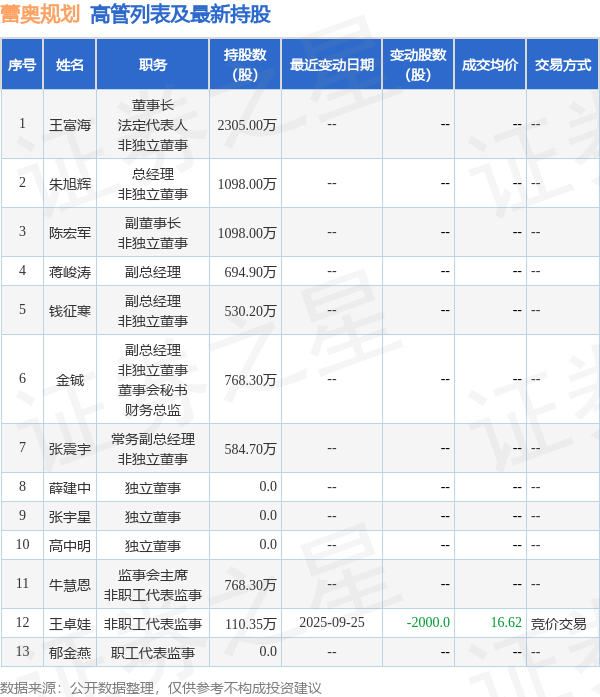Viewport: 600px width, 697px height.
Task: Click the 竞价交易 trade method cell
Action: 559,624
